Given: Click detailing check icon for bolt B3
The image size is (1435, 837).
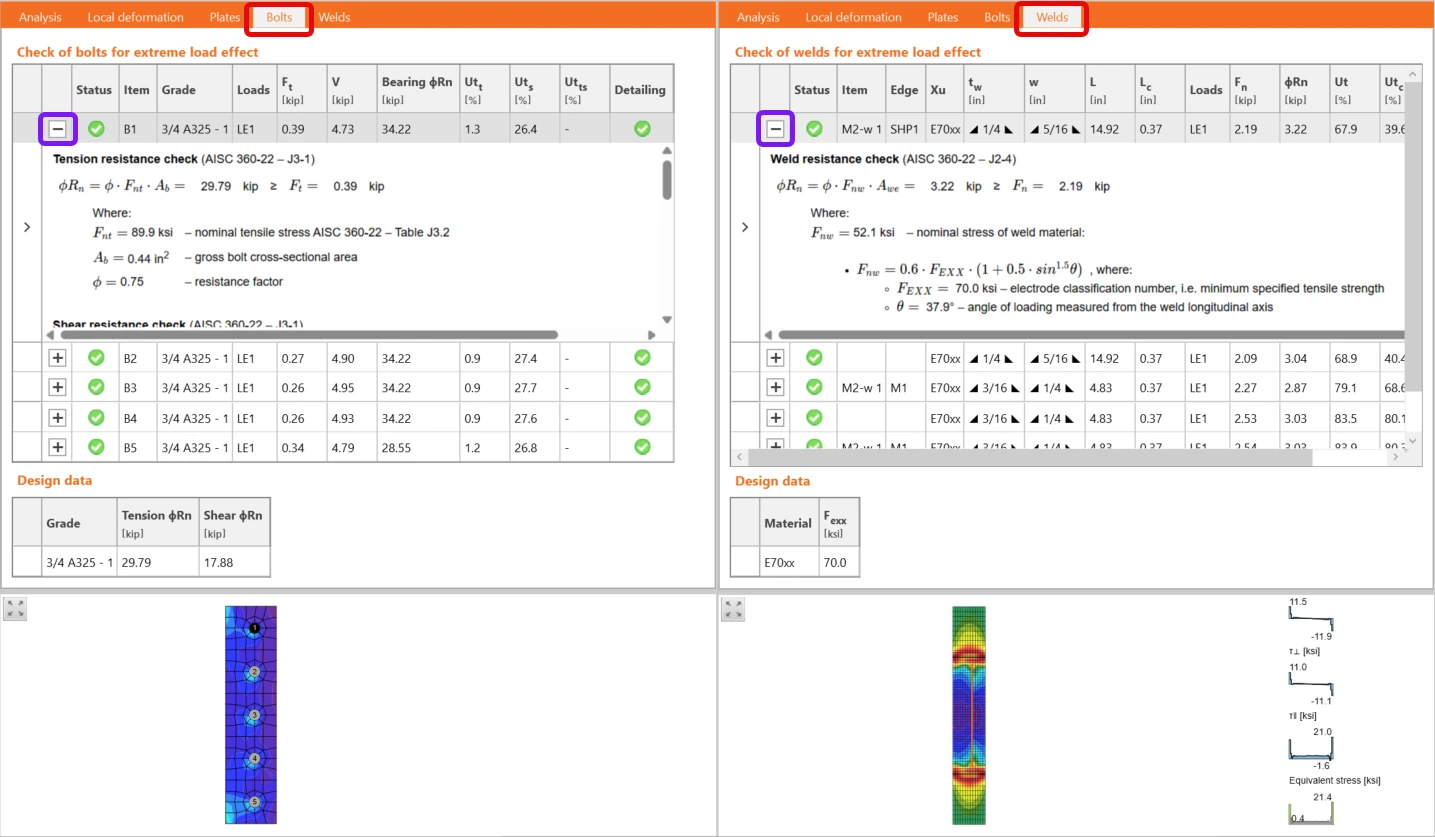Looking at the screenshot, I should tap(642, 387).
